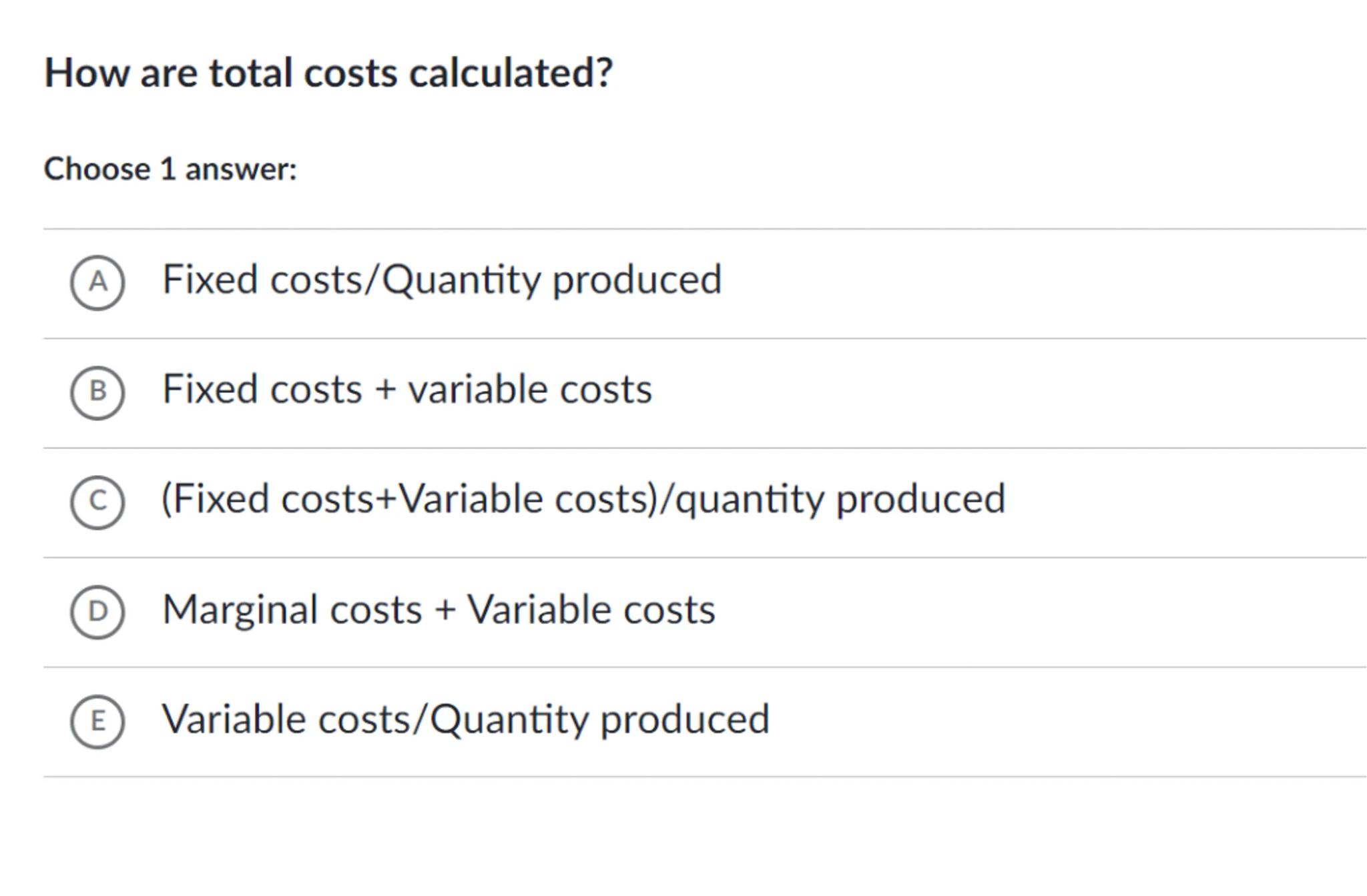Image resolution: width=1367 pixels, height=896 pixels.
Task: Click the word 'answer:' in the instruction line
Action: coord(241,169)
